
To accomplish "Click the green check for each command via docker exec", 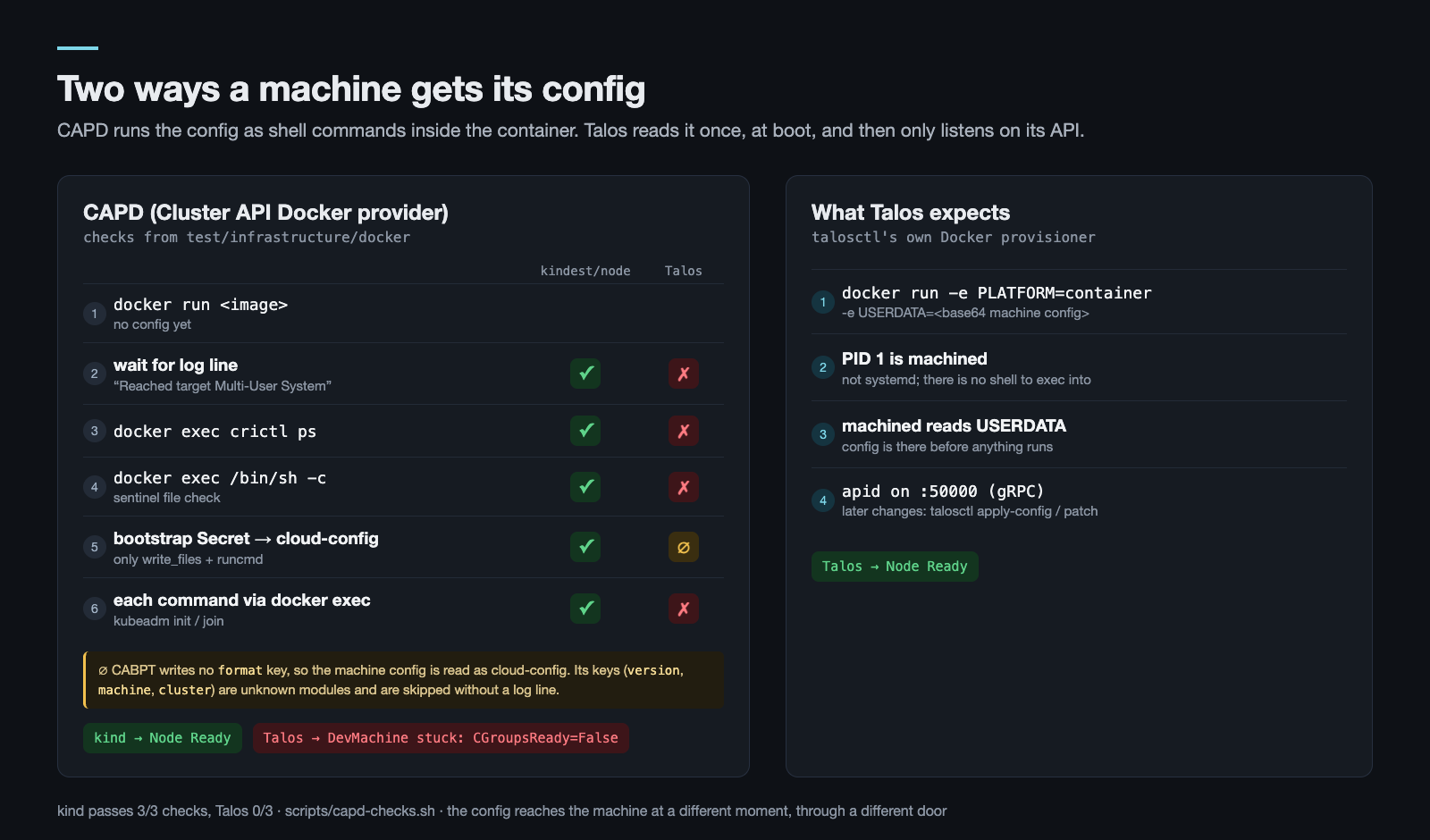I will 585,609.
